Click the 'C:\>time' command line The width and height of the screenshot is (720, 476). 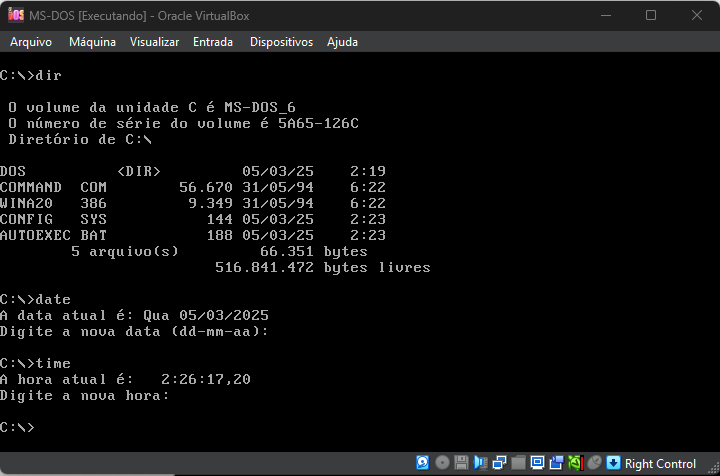(x=35, y=364)
